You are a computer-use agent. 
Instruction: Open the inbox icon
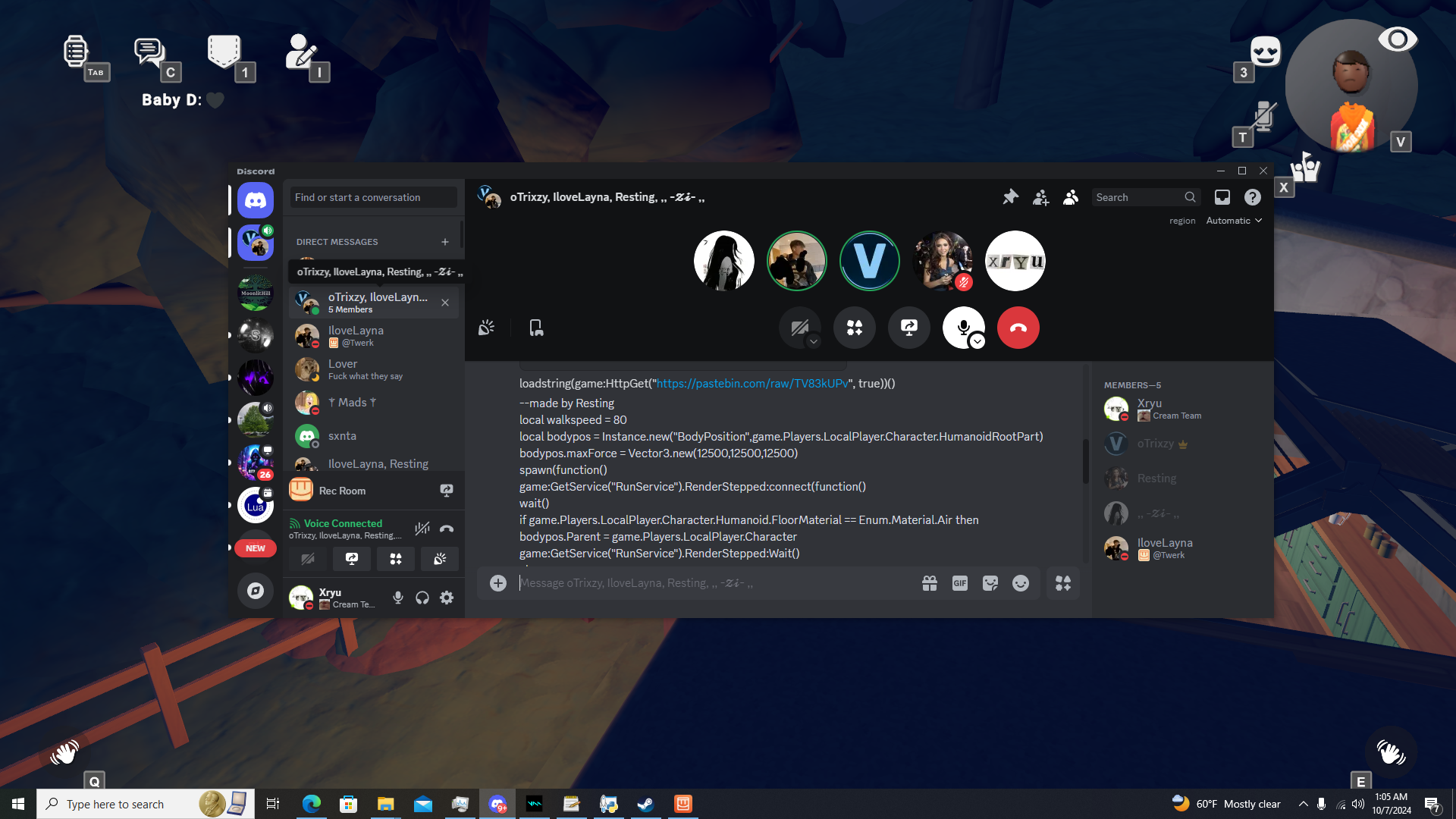pyautogui.click(x=1222, y=197)
